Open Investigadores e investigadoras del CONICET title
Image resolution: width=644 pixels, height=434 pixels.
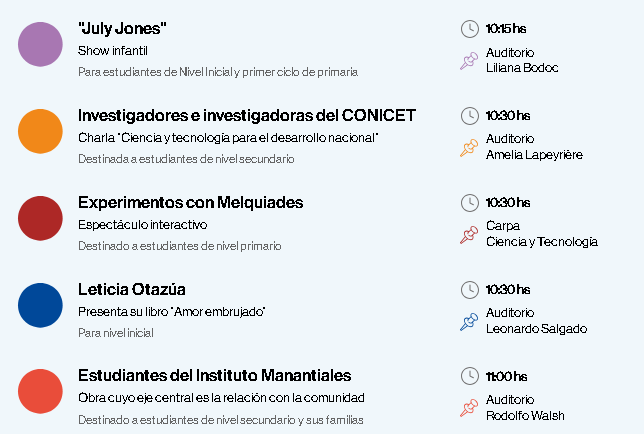[x=247, y=116]
